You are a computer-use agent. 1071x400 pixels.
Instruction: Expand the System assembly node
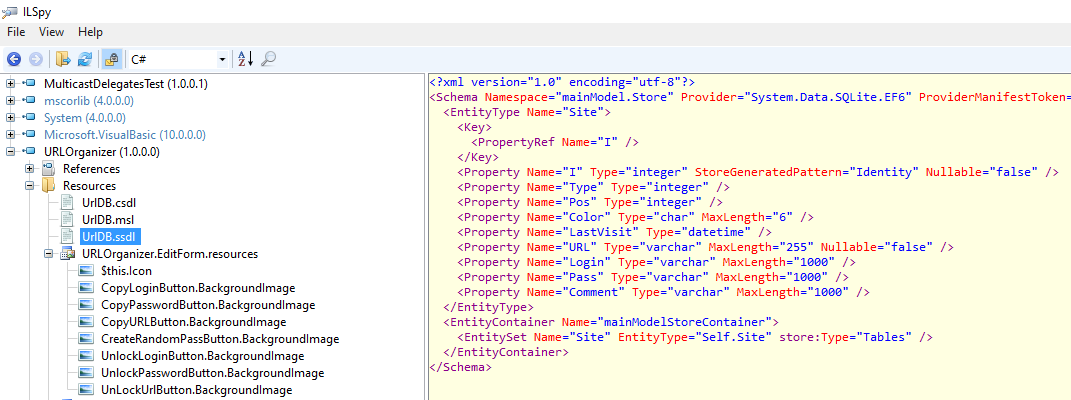[10, 118]
